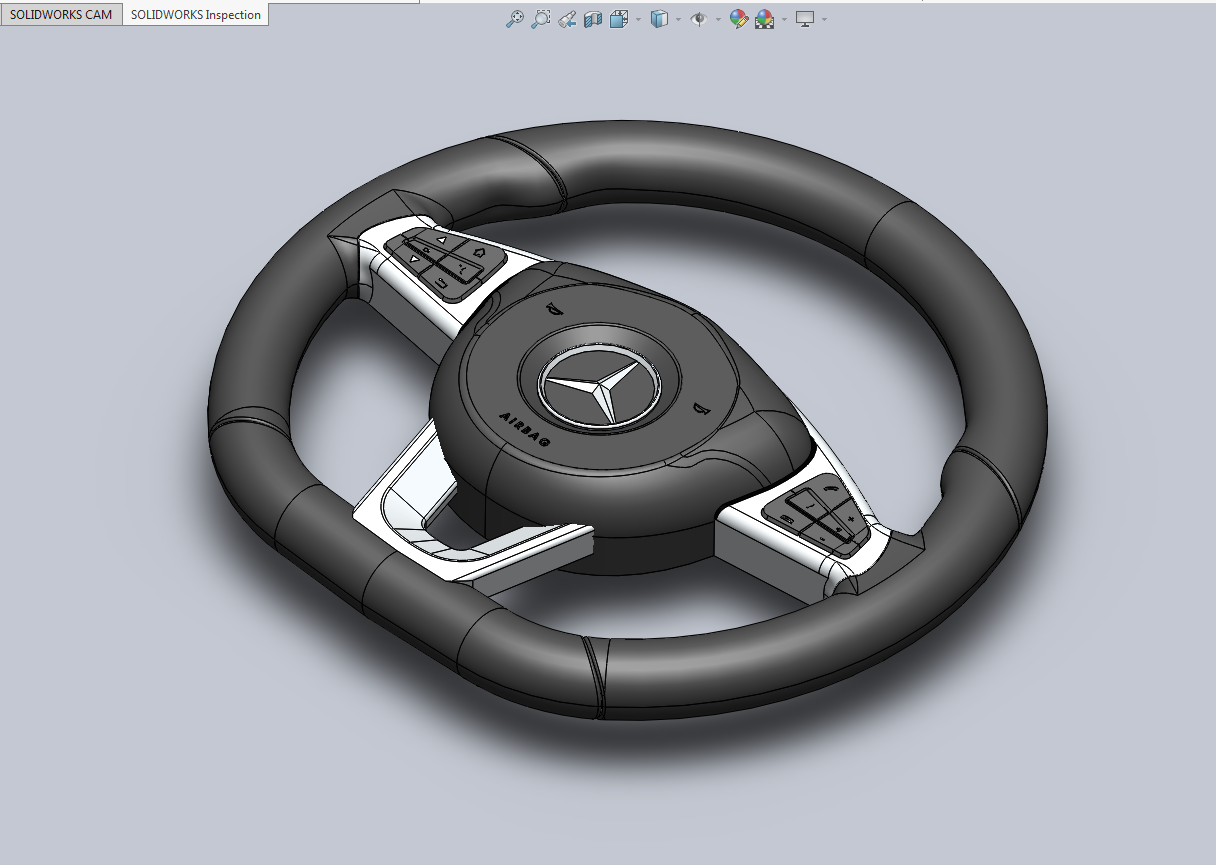Screen dimensions: 1216x865
Task: Switch to the SOLIDWORKS CAM tab
Action: [x=61, y=15]
